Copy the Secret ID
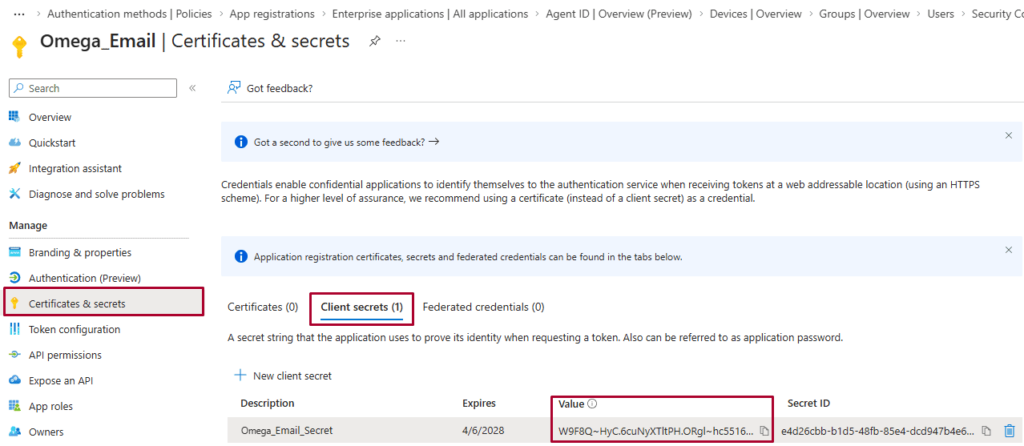The image size is (1024, 446). (987, 431)
